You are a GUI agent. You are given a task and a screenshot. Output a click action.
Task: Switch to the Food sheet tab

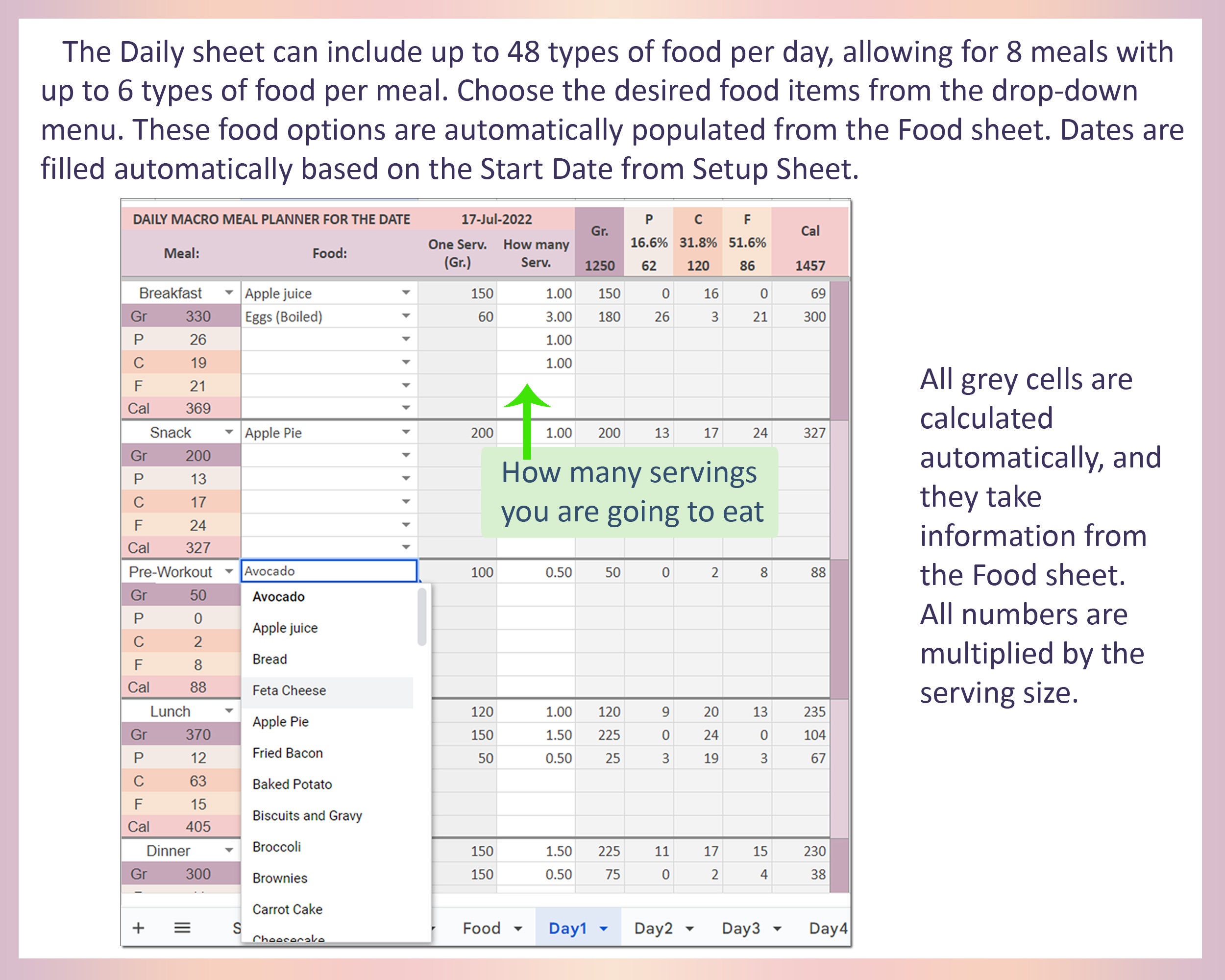[x=481, y=928]
